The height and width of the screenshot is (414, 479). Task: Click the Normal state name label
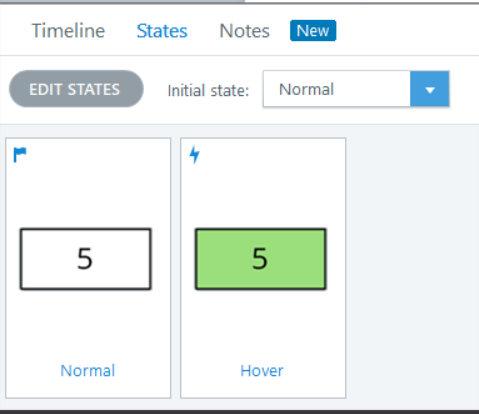[88, 371]
